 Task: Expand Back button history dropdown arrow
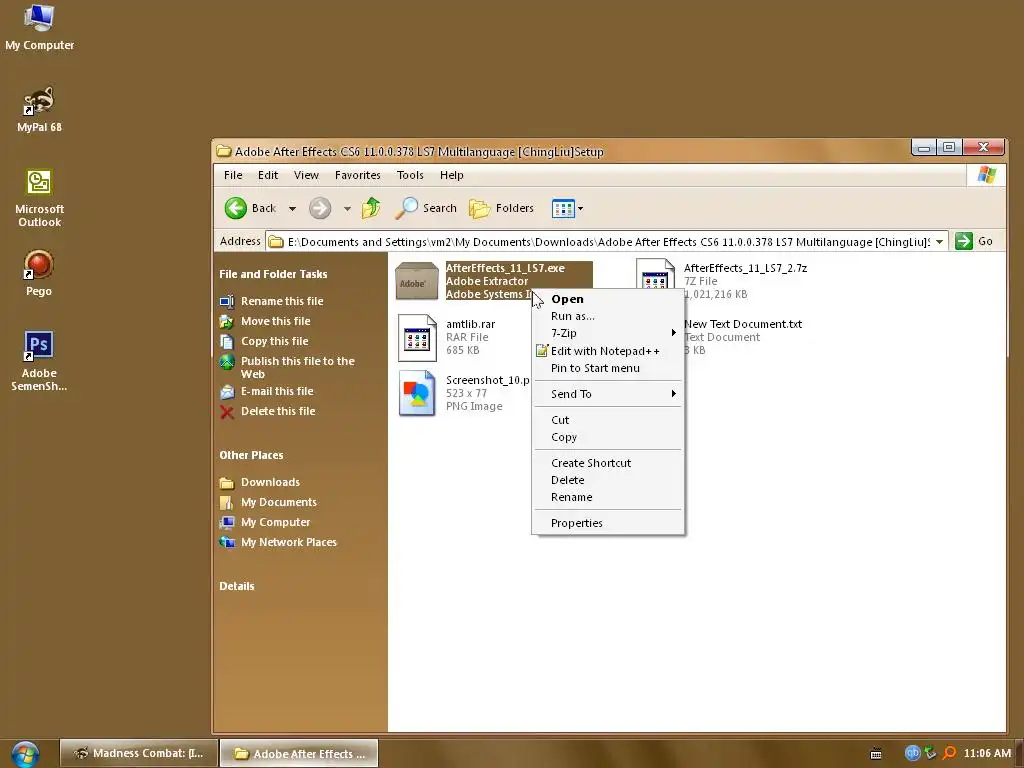click(293, 208)
